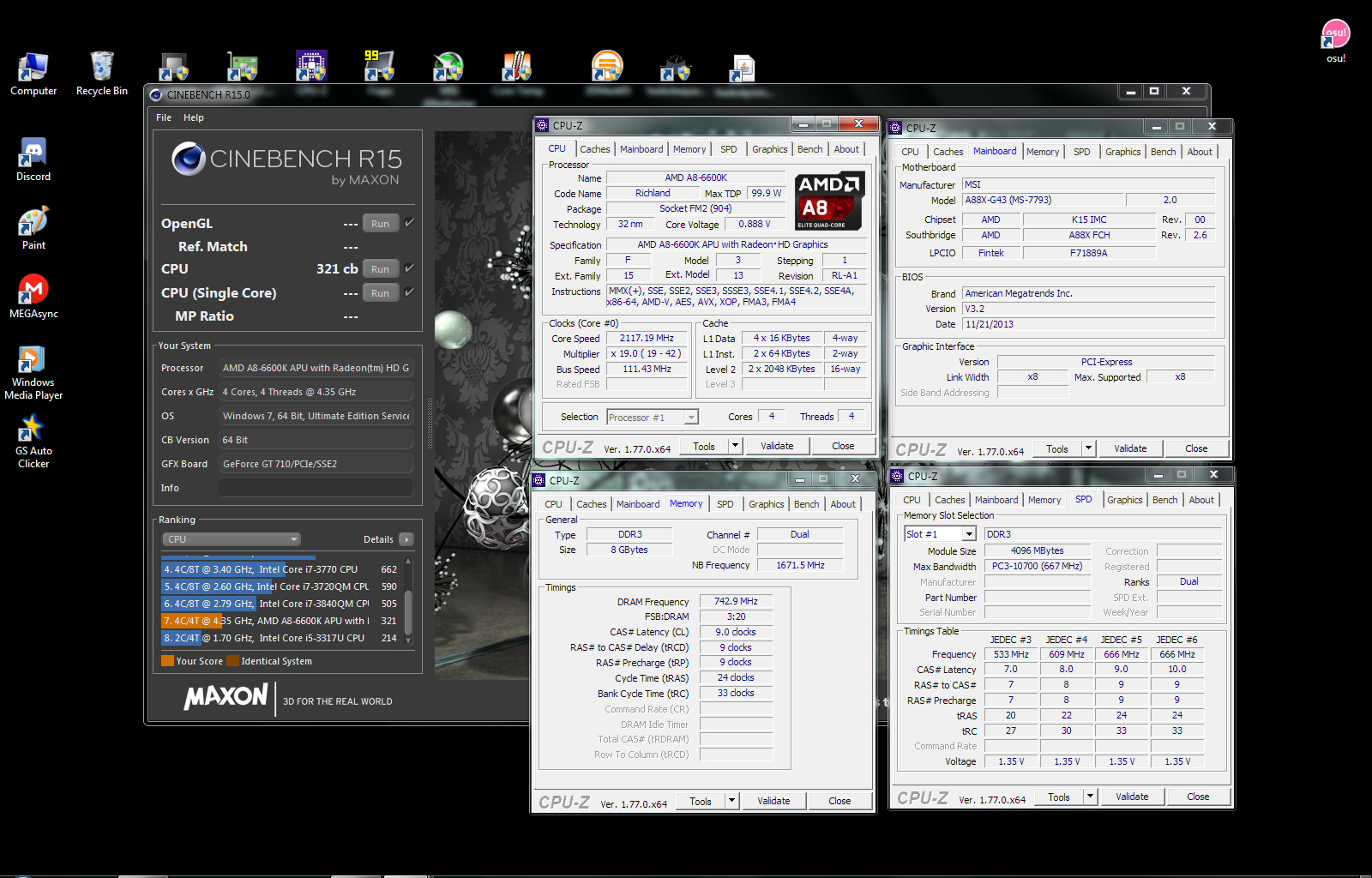Open the Tools dropdown arrow in Memory window
Image resolution: width=1372 pixels, height=878 pixels.
click(x=731, y=801)
